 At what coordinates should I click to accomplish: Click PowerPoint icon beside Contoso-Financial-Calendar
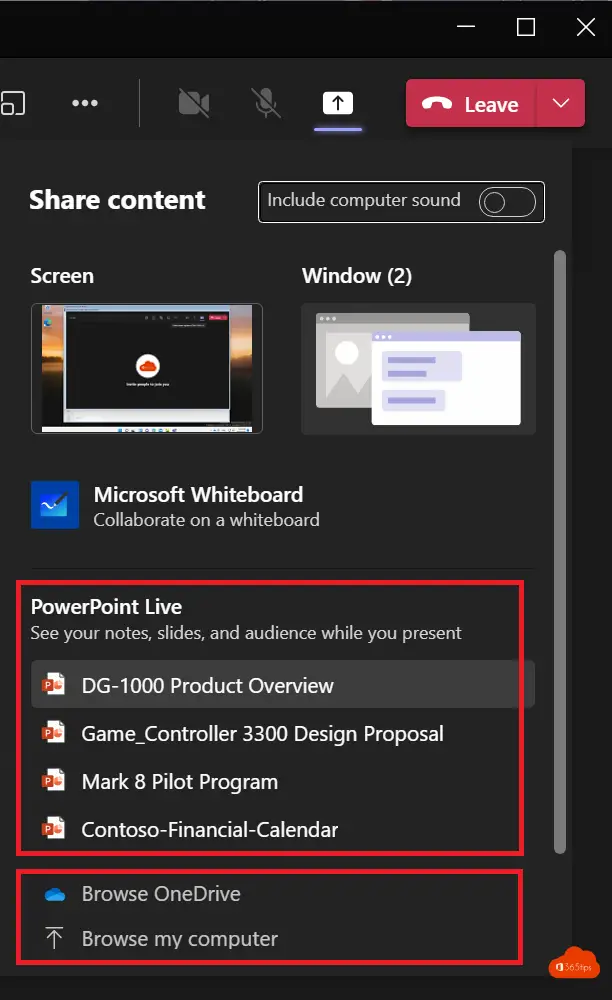[54, 828]
